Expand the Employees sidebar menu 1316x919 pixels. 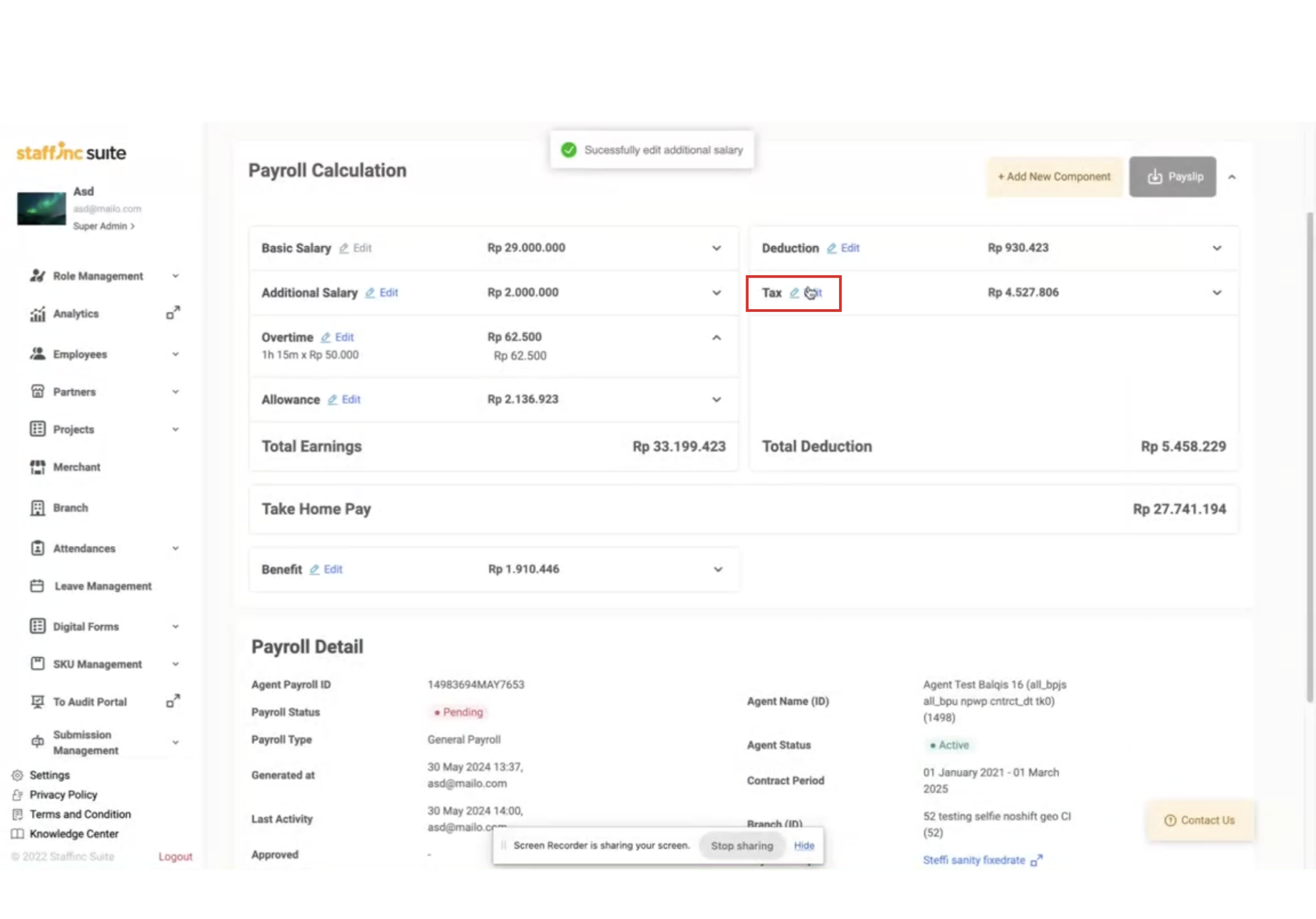click(x=176, y=354)
